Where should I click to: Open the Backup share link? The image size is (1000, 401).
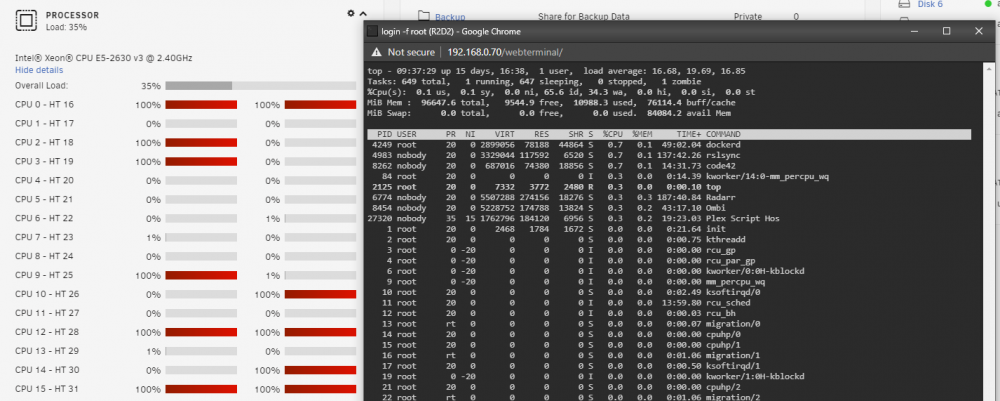click(x=450, y=17)
